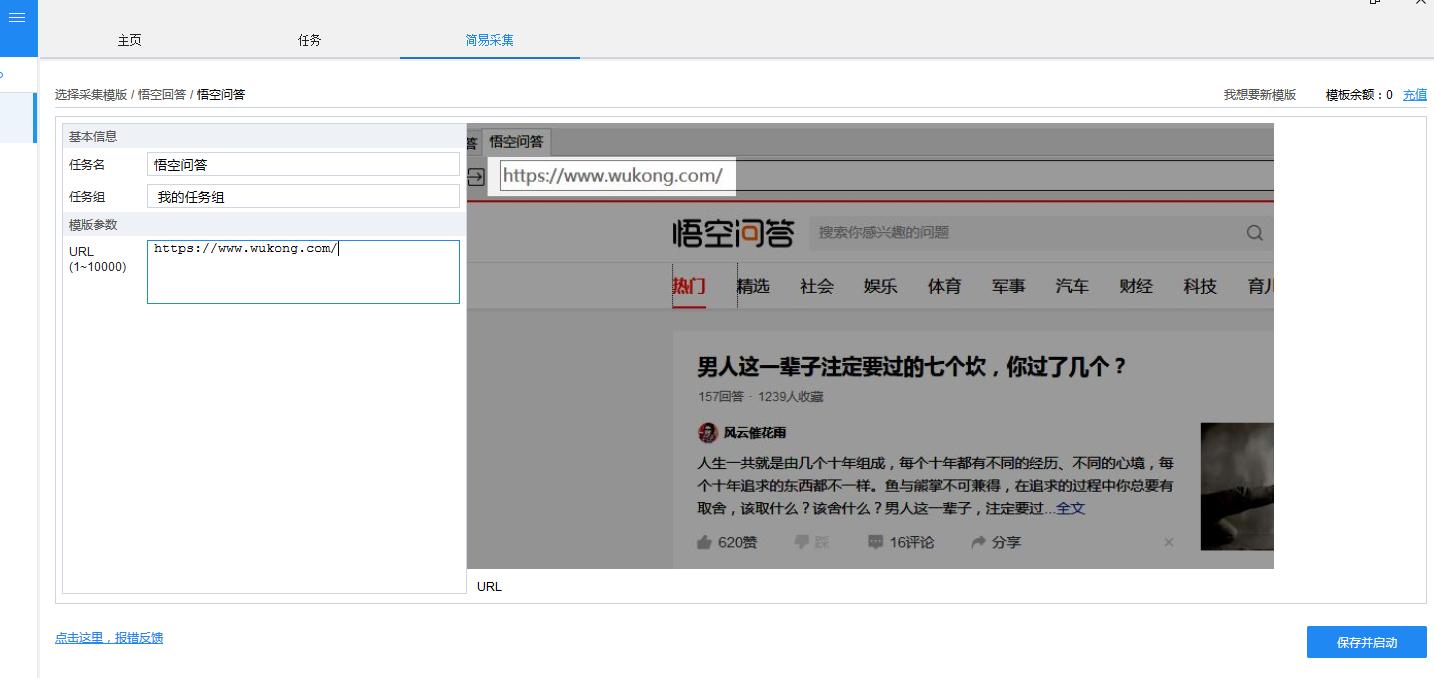Click the 点击这里，报错反馈 feedback link
This screenshot has height=678, width=1434.
point(110,637)
